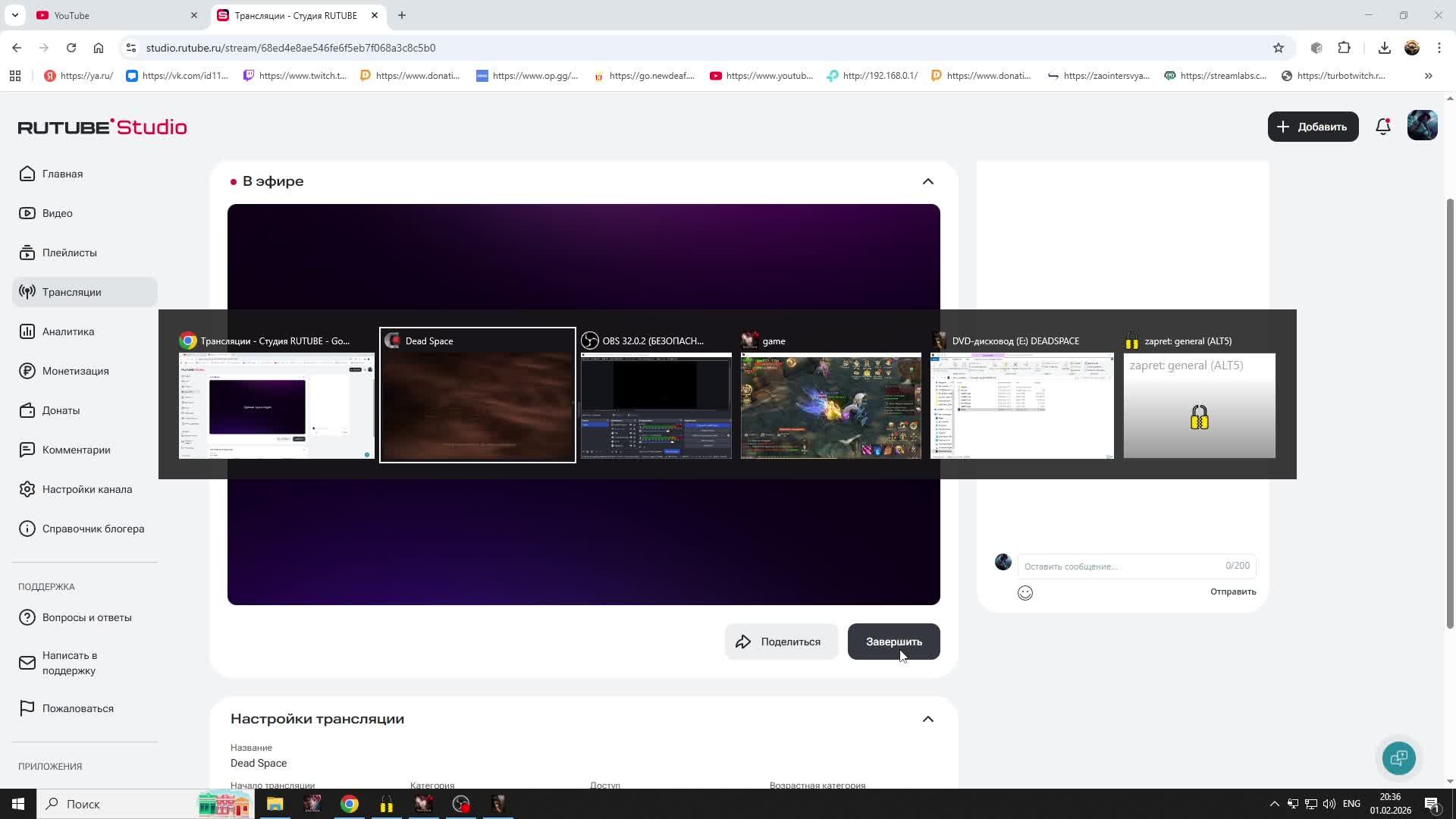Open Chrome downloads icon
This screenshot has width=1456, height=819.
tap(1384, 48)
